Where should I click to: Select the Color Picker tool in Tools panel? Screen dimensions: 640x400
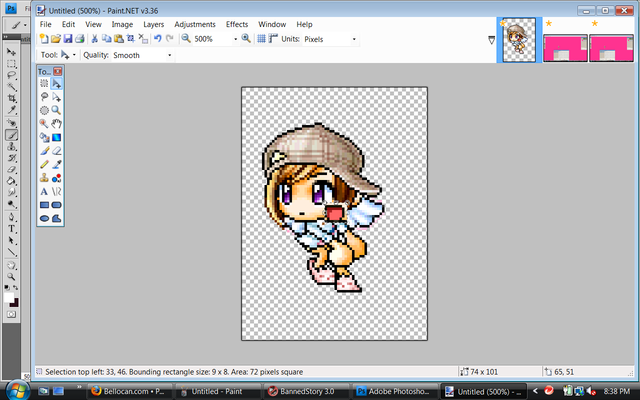click(56, 164)
